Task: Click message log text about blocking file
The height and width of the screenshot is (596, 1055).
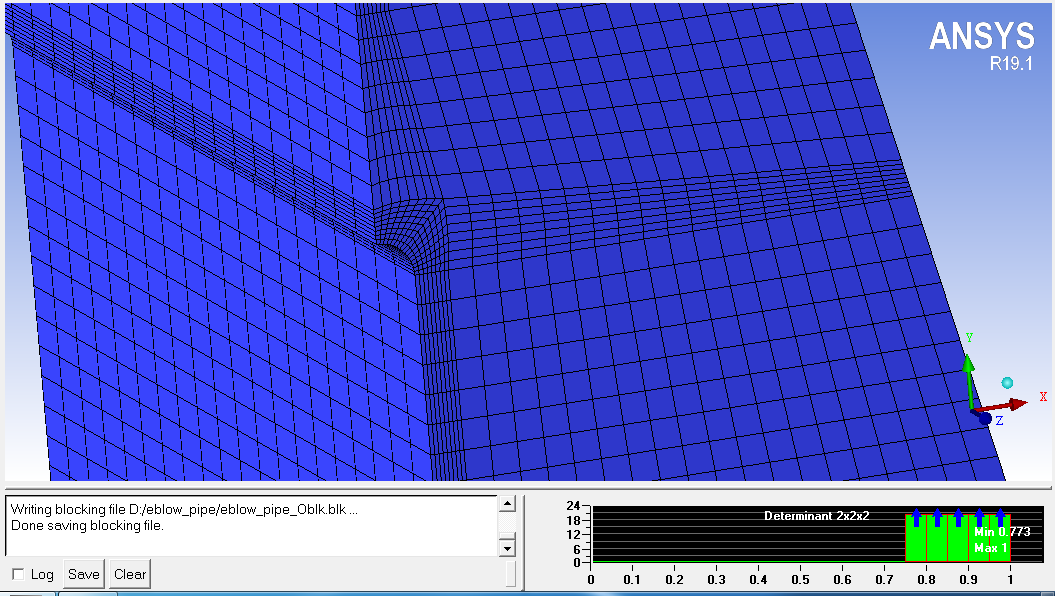Action: pos(184,509)
